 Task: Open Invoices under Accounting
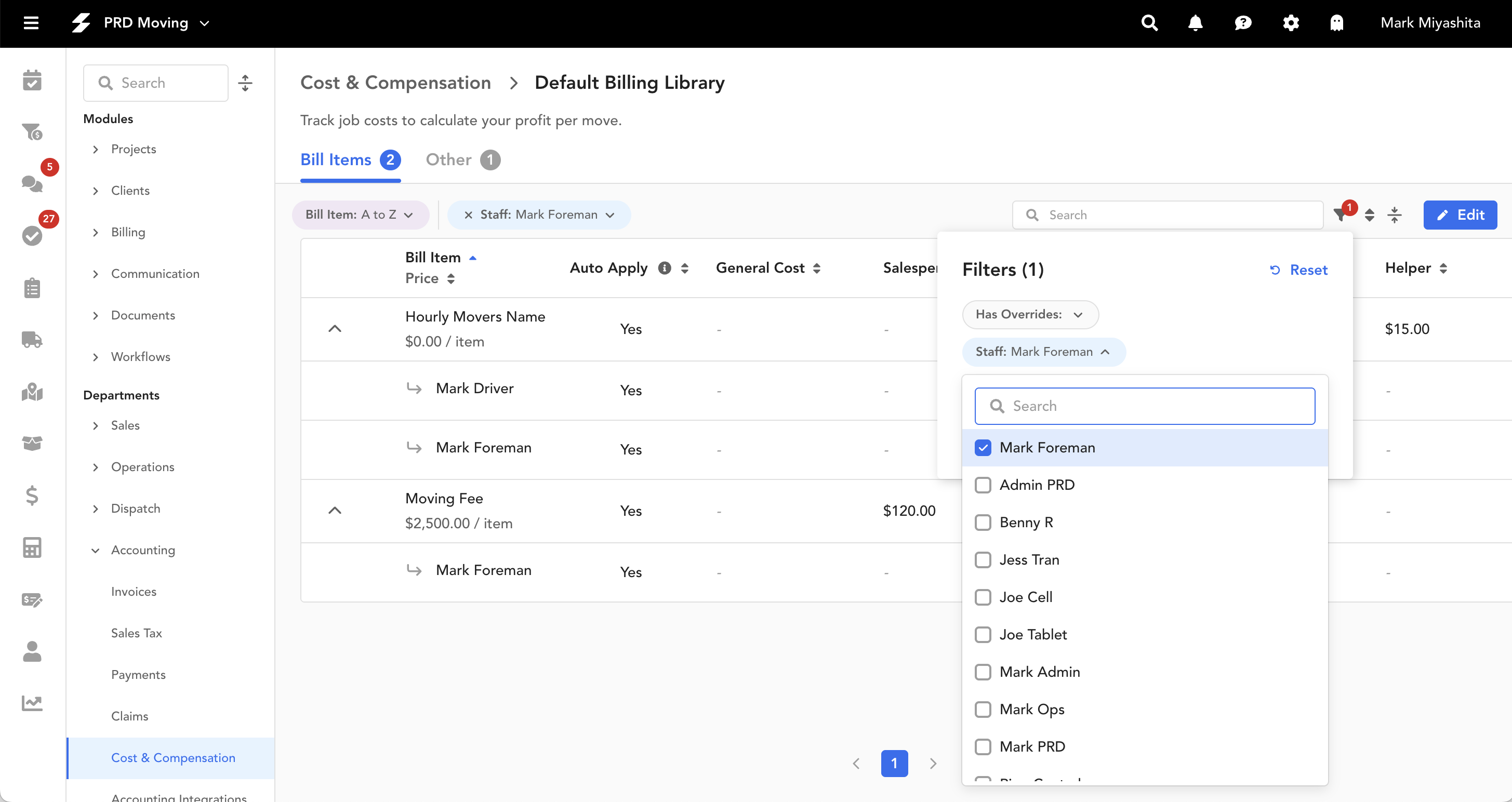(134, 592)
